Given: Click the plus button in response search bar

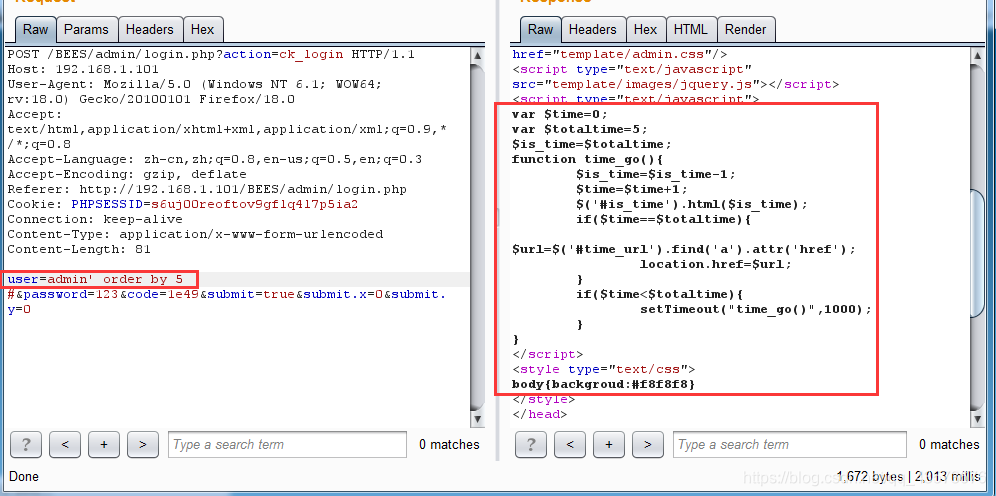Looking at the screenshot, I should pyautogui.click(x=609, y=445).
